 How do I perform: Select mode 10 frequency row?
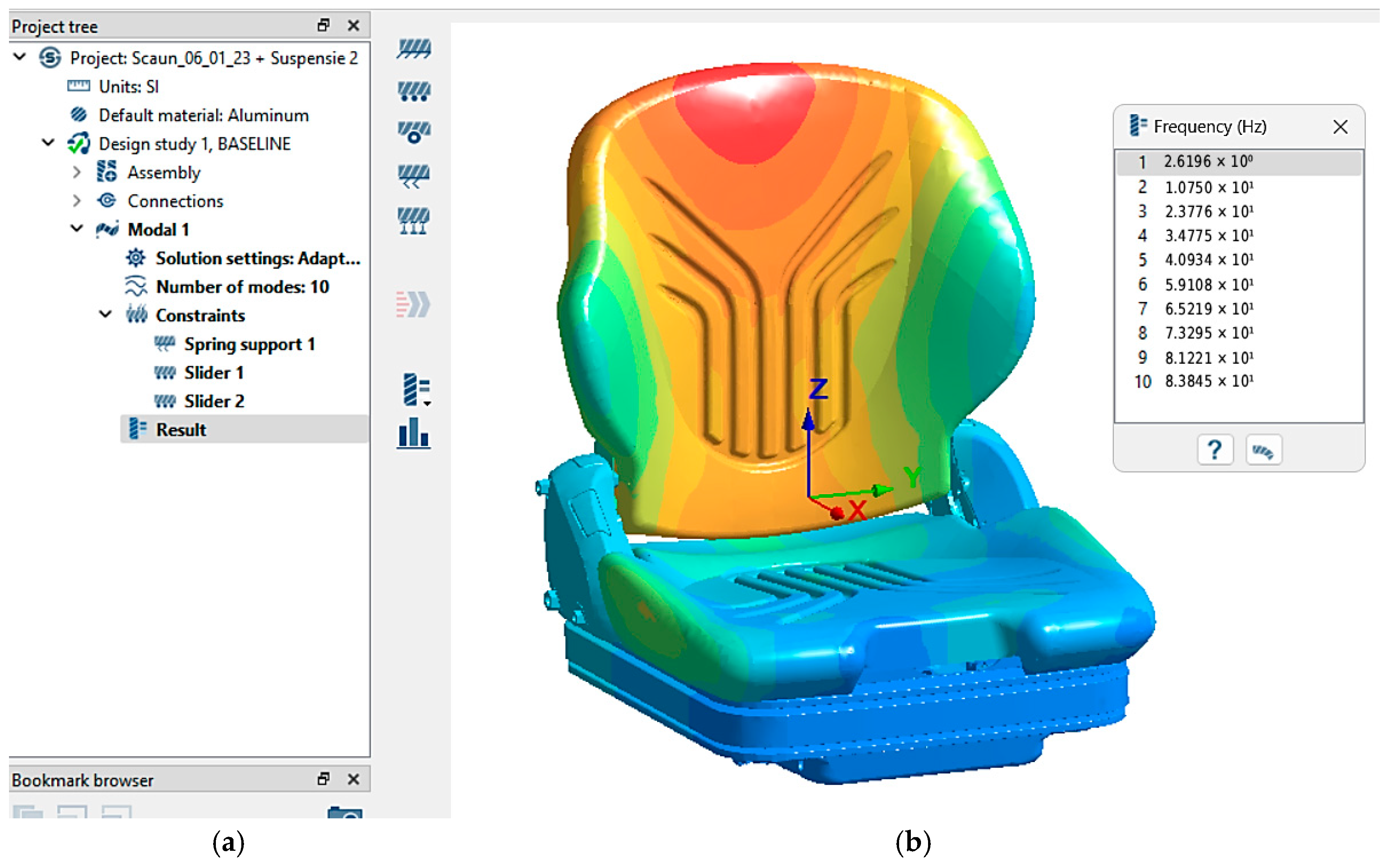pyautogui.click(x=1208, y=381)
